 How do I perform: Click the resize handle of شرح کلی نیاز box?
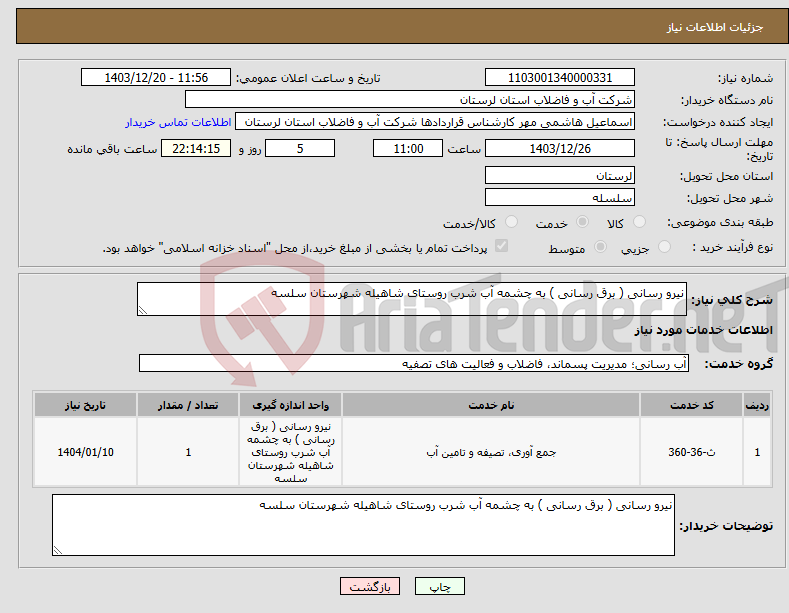143,311
